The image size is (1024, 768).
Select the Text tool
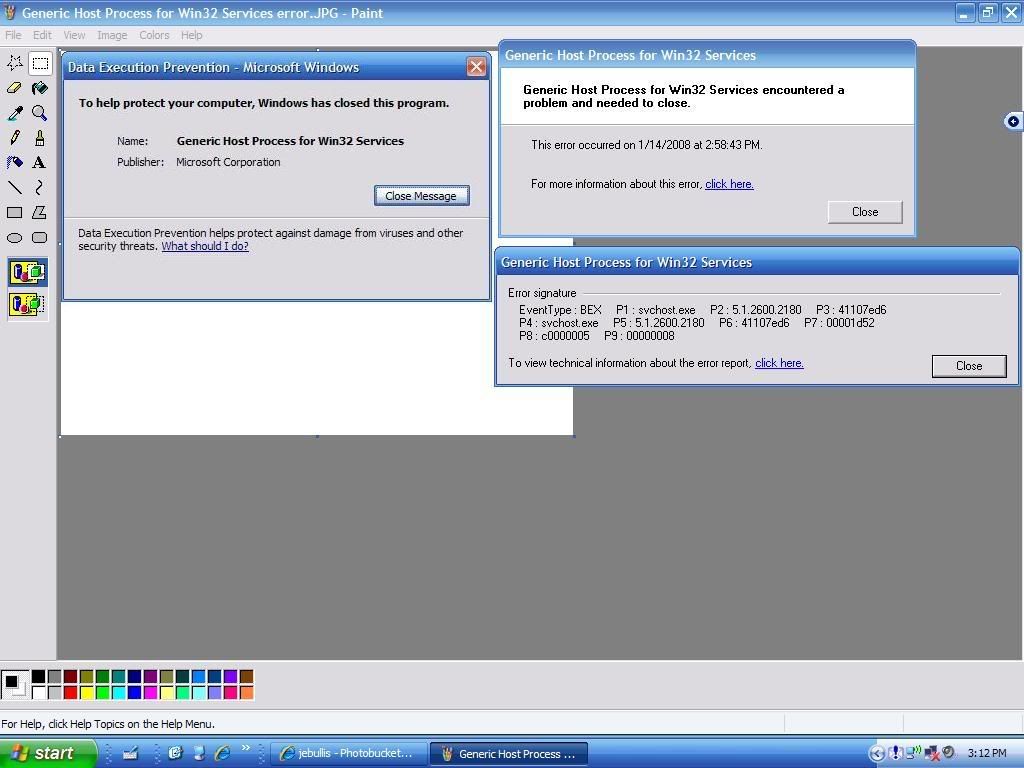40,163
